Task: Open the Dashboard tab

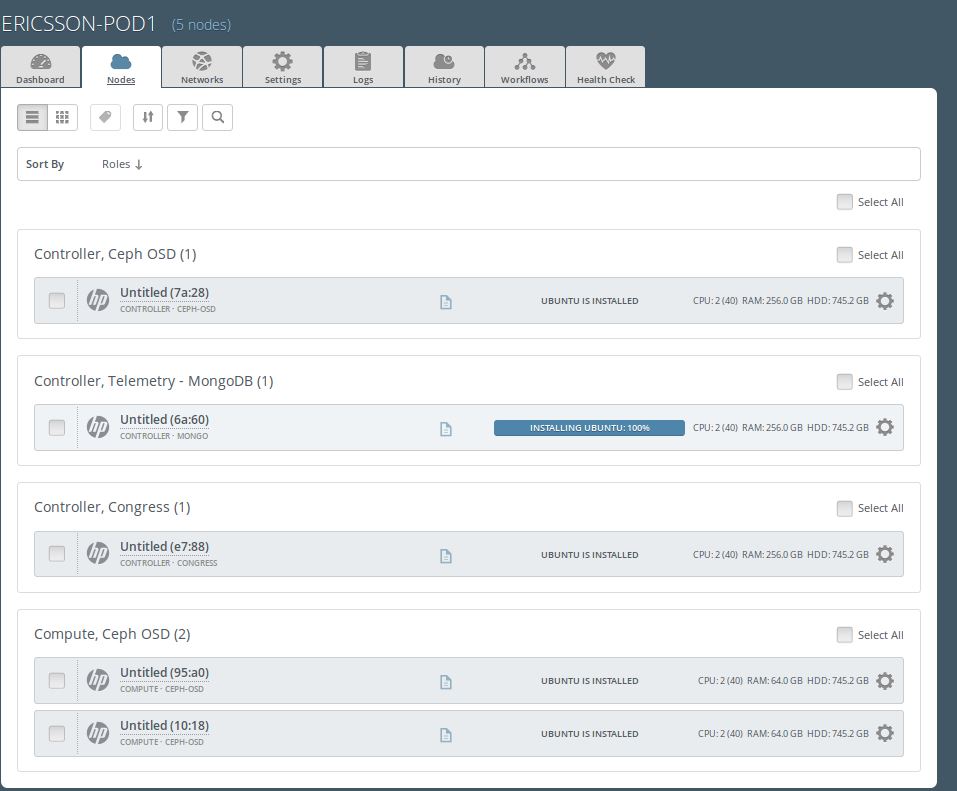Action: pos(40,67)
